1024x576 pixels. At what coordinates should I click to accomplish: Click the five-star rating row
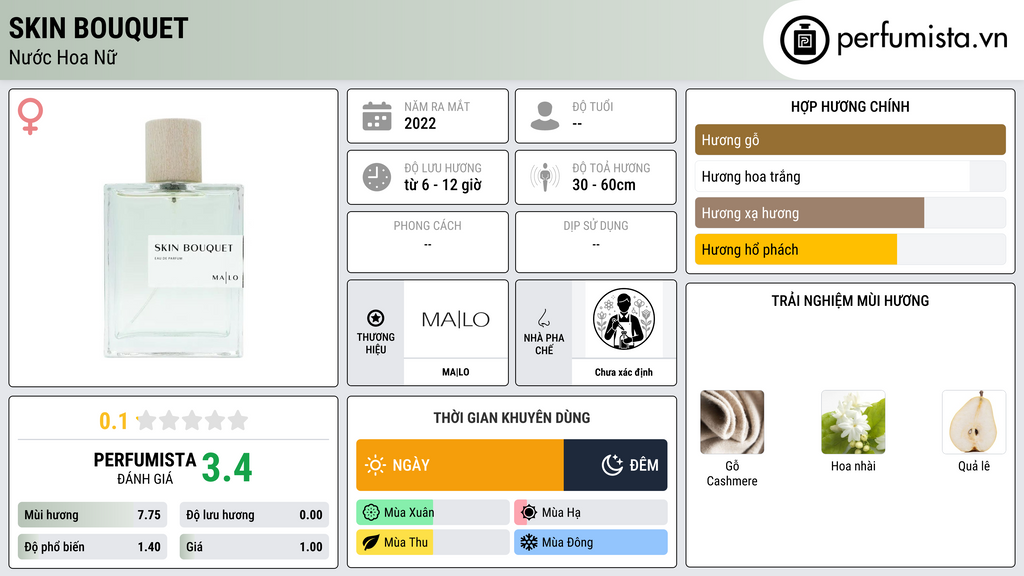click(192, 420)
